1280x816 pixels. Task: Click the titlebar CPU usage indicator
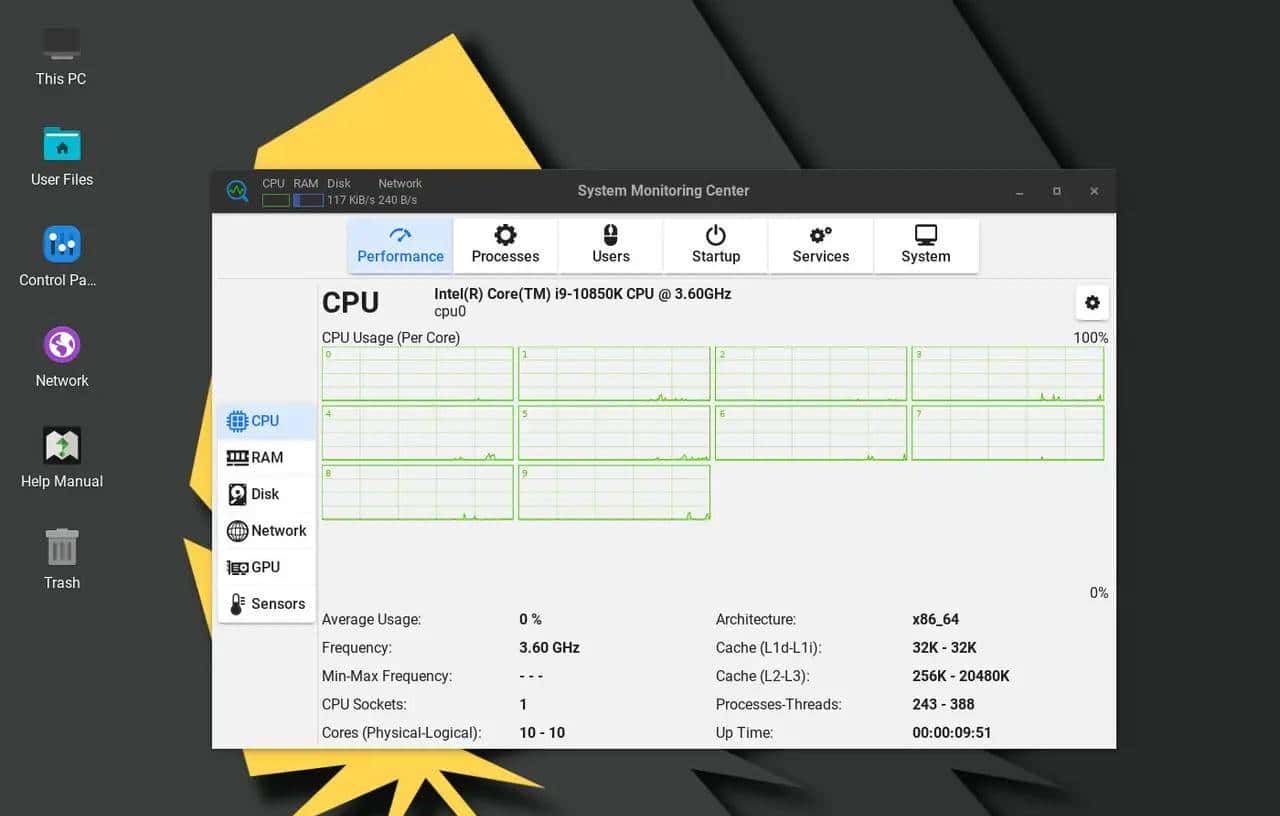[275, 200]
